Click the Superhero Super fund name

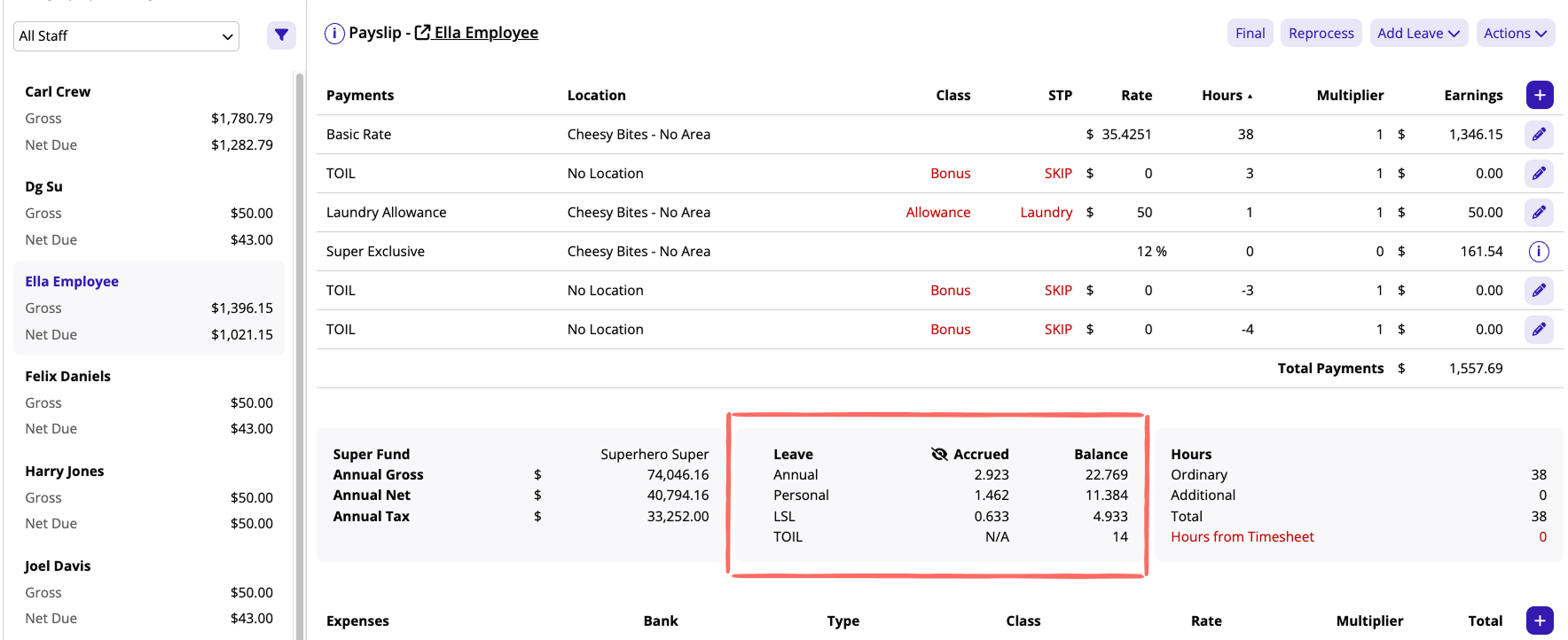(655, 454)
